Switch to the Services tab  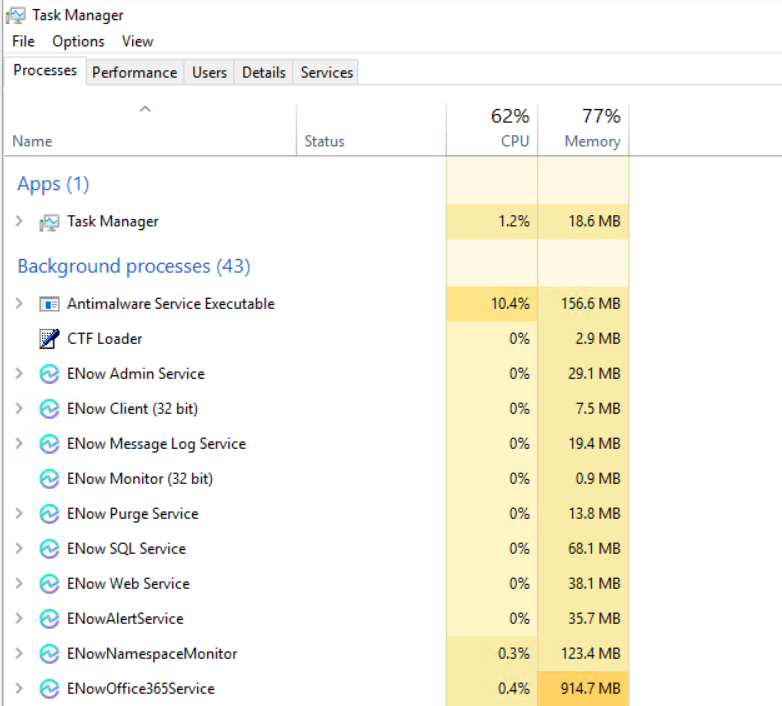[327, 73]
